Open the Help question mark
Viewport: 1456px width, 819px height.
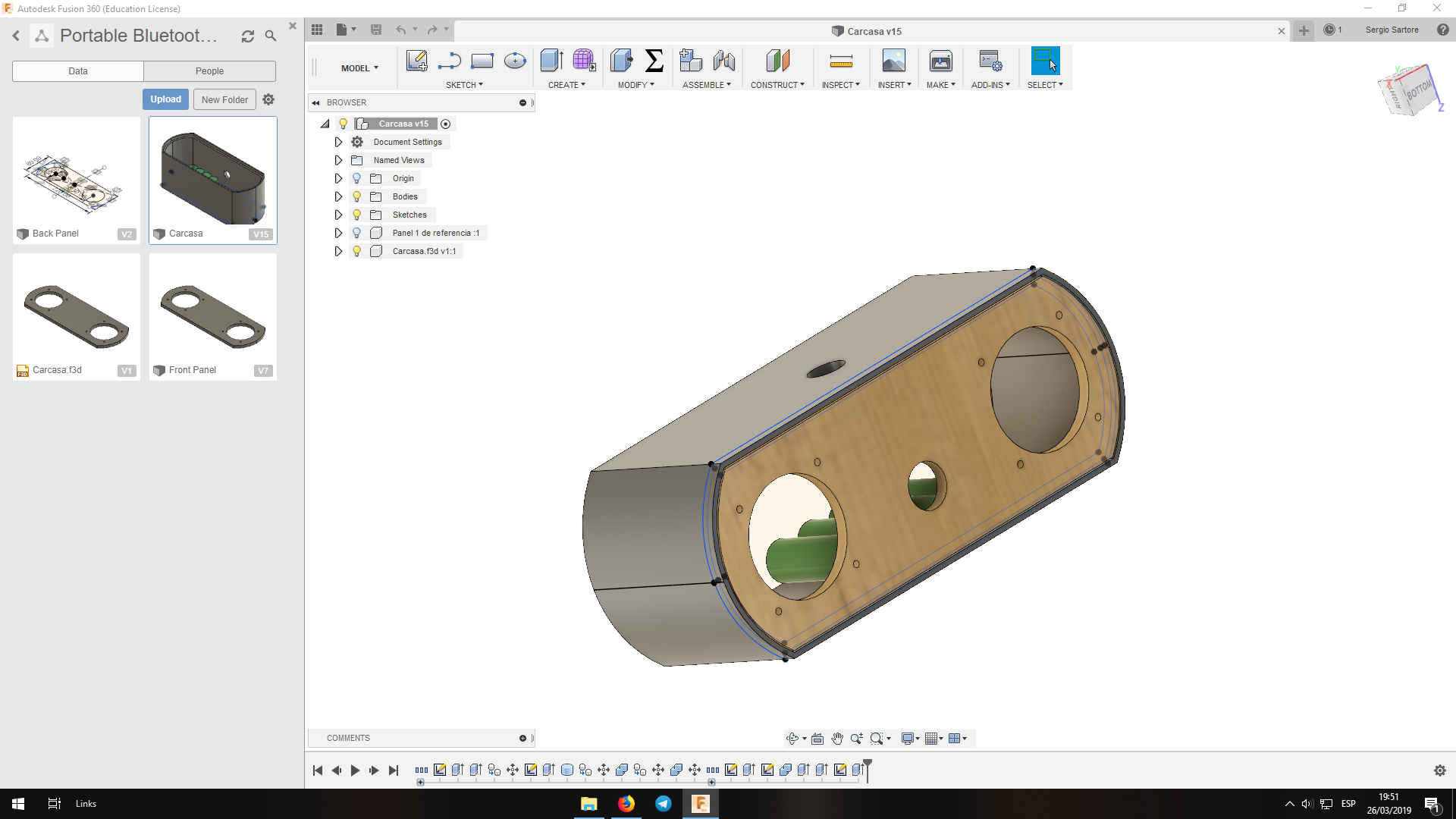[x=1443, y=30]
